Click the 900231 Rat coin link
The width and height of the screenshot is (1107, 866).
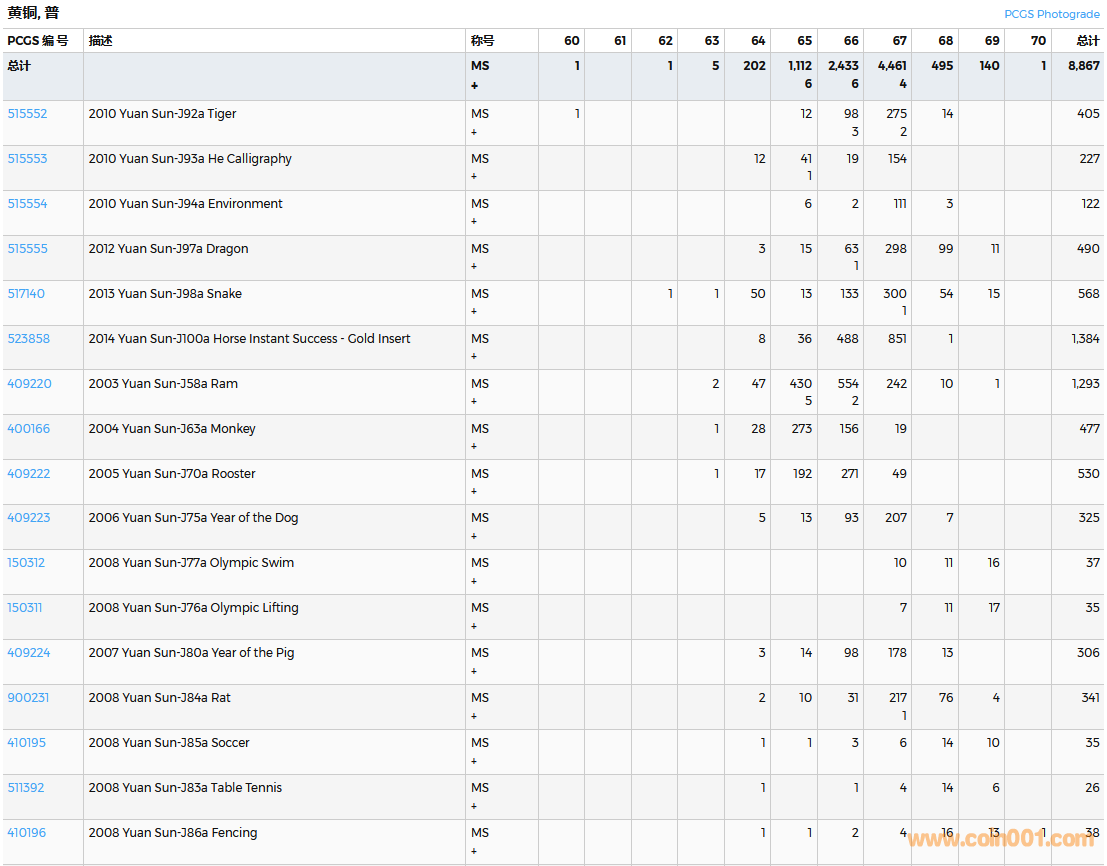[28, 698]
